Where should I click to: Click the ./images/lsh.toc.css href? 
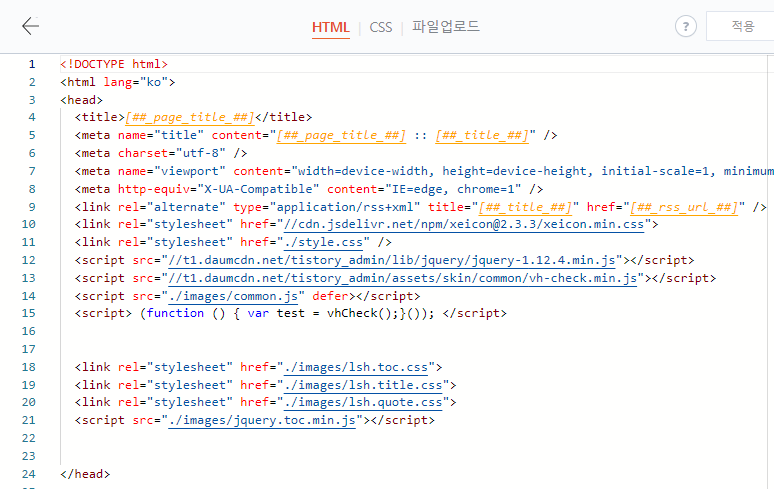click(356, 368)
